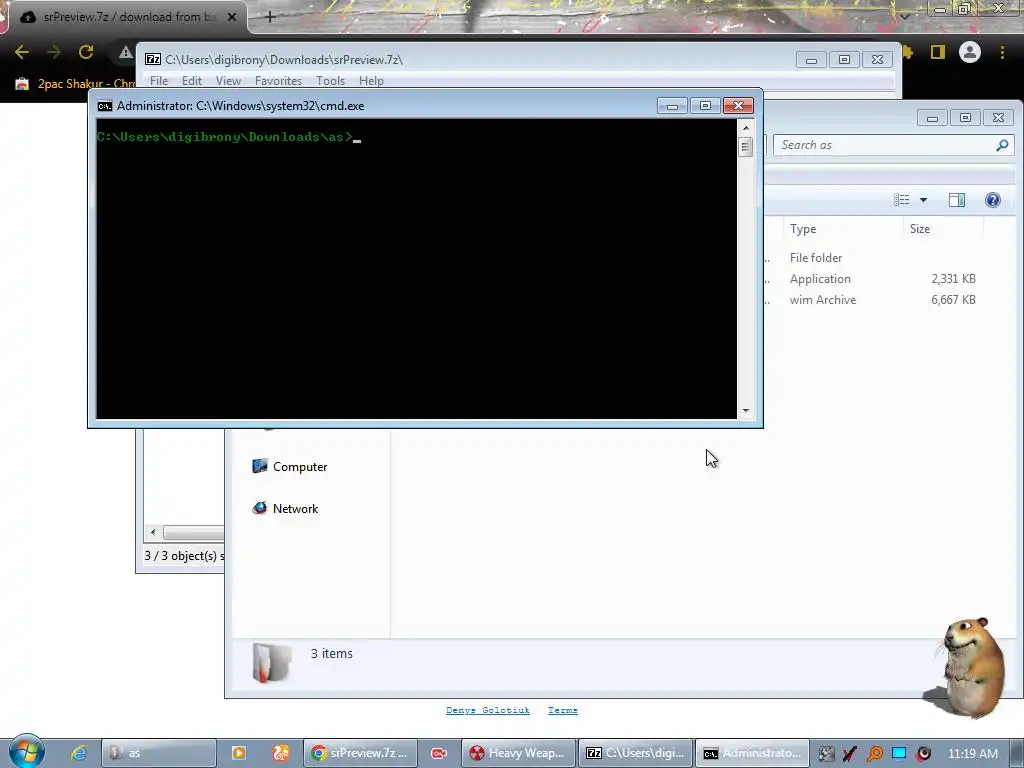Open UC Browser squirrel taskbar icon
This screenshot has width=1024, height=768.
click(281, 753)
